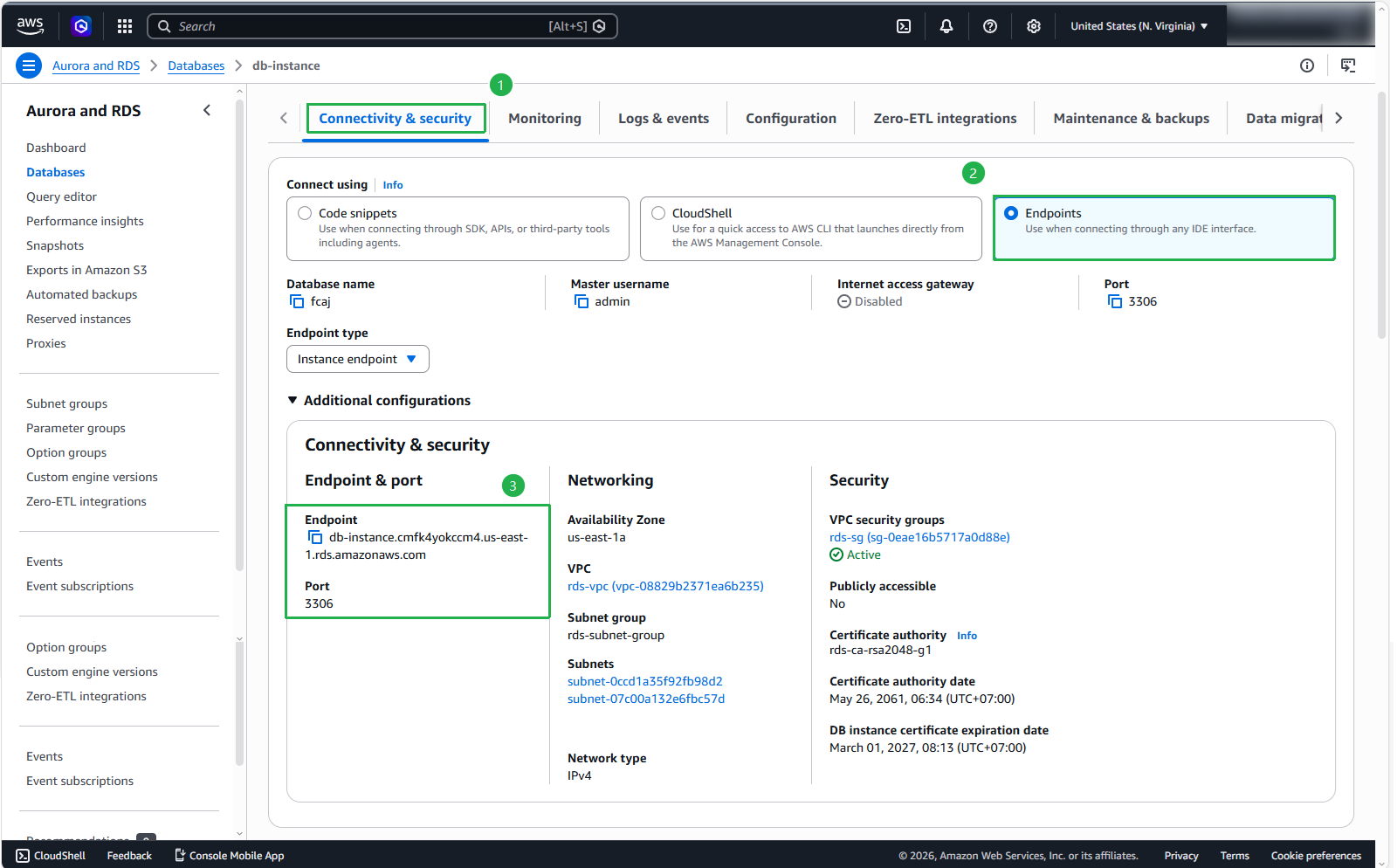Open Reserved instances in sidebar
The width and height of the screenshot is (1397, 868).
click(x=79, y=319)
